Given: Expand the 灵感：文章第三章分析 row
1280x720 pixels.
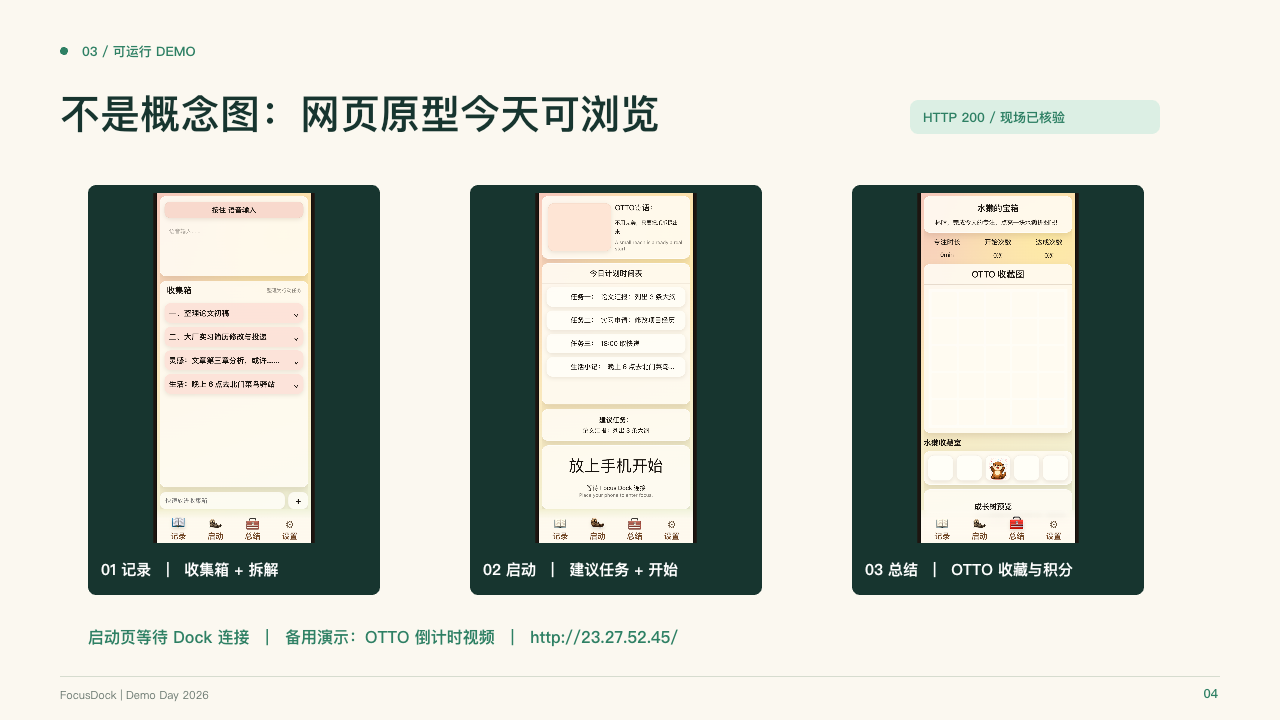Looking at the screenshot, I should click(234, 361).
